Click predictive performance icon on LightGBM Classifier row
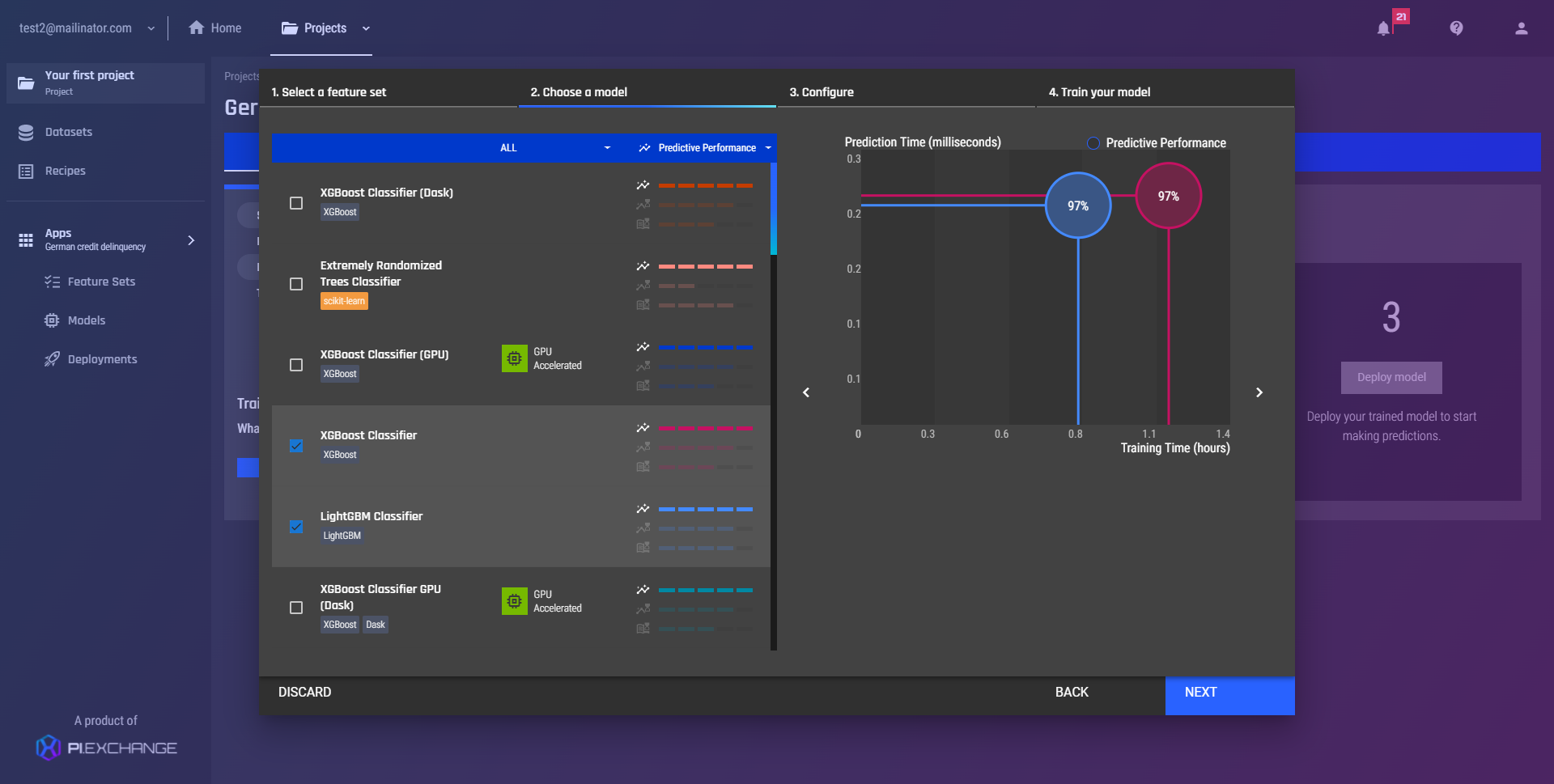 tap(643, 509)
